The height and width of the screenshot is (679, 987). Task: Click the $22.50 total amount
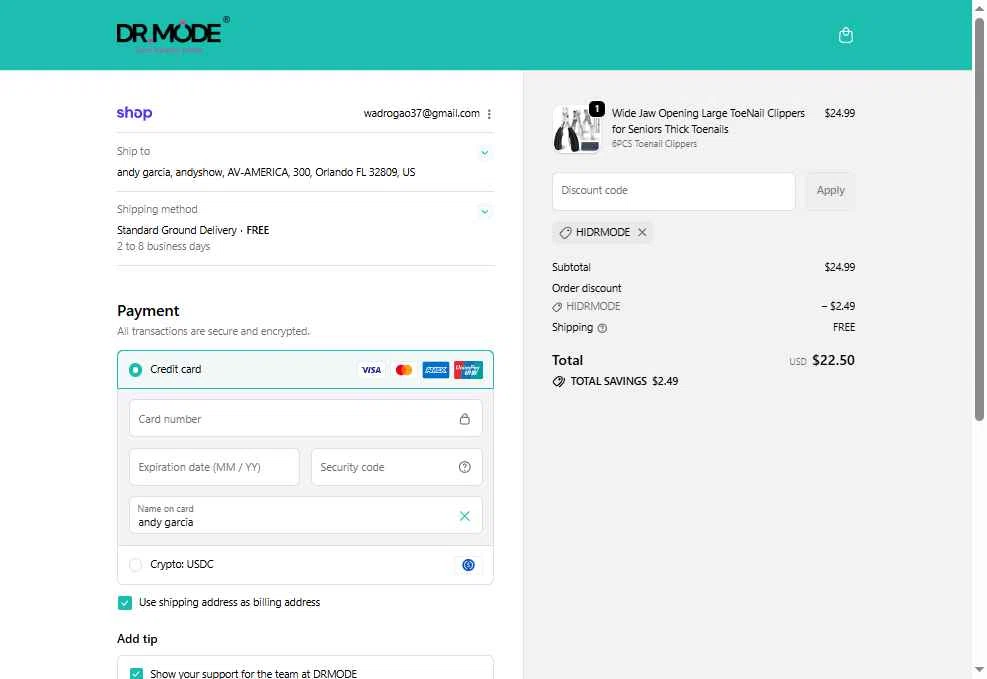point(833,361)
